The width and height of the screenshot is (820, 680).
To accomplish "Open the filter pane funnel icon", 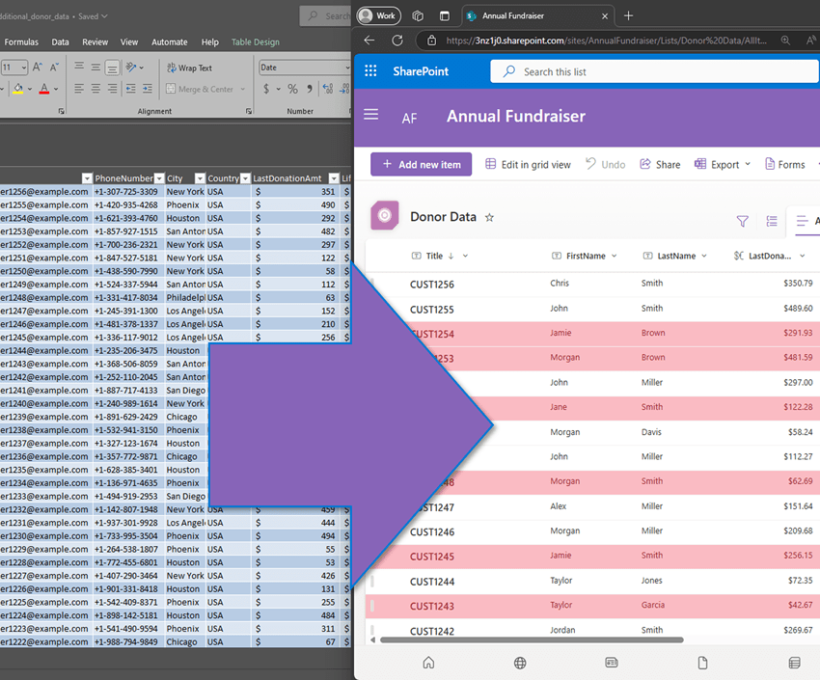I will (x=742, y=221).
